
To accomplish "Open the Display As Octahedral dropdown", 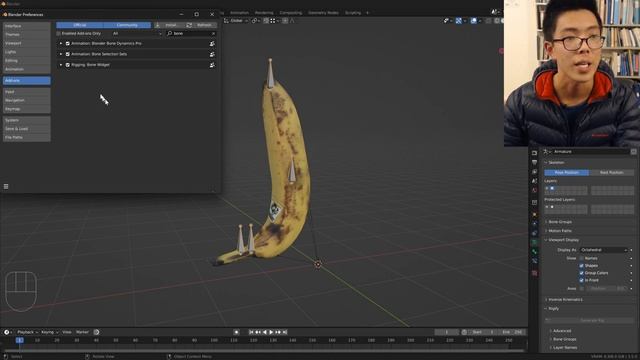I will pos(604,250).
